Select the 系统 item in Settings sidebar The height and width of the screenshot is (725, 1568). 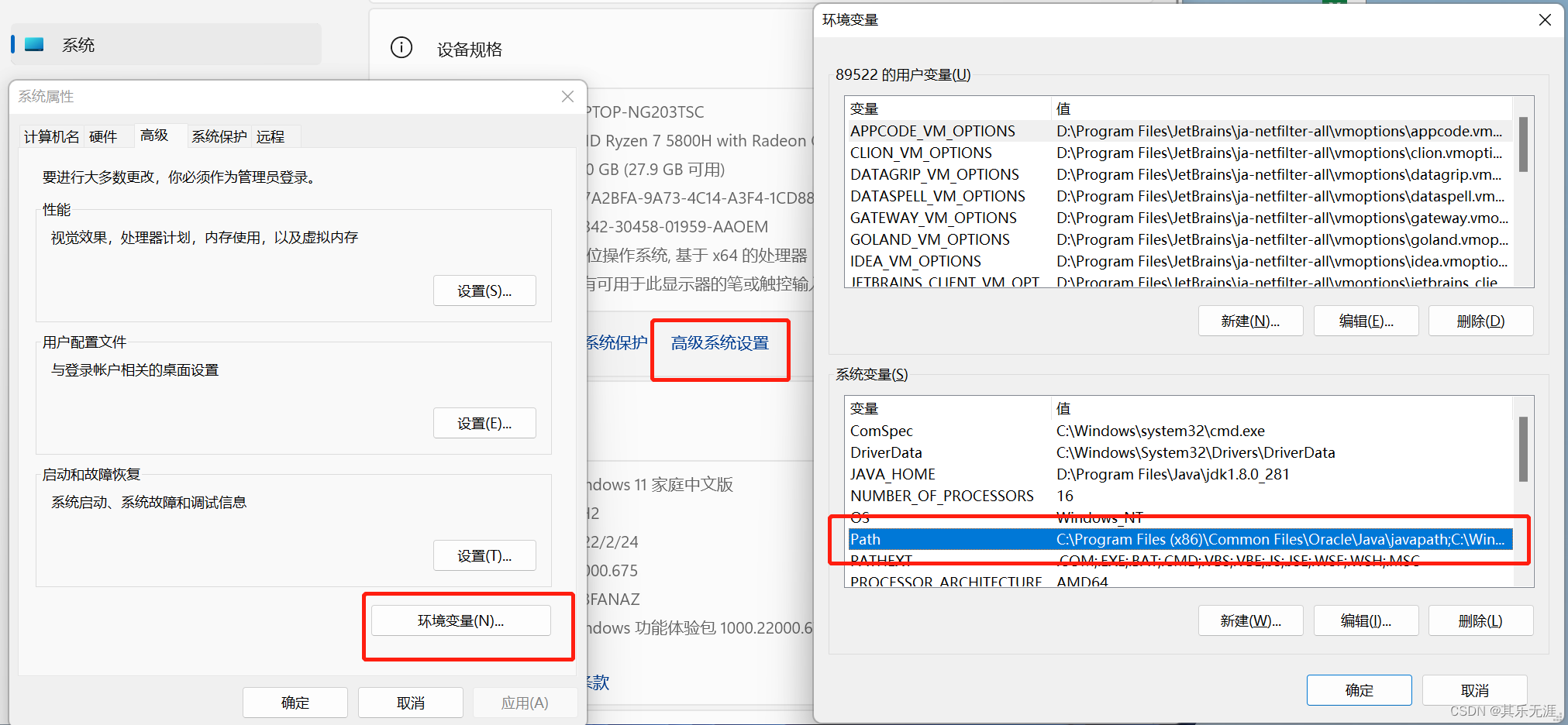(x=166, y=45)
